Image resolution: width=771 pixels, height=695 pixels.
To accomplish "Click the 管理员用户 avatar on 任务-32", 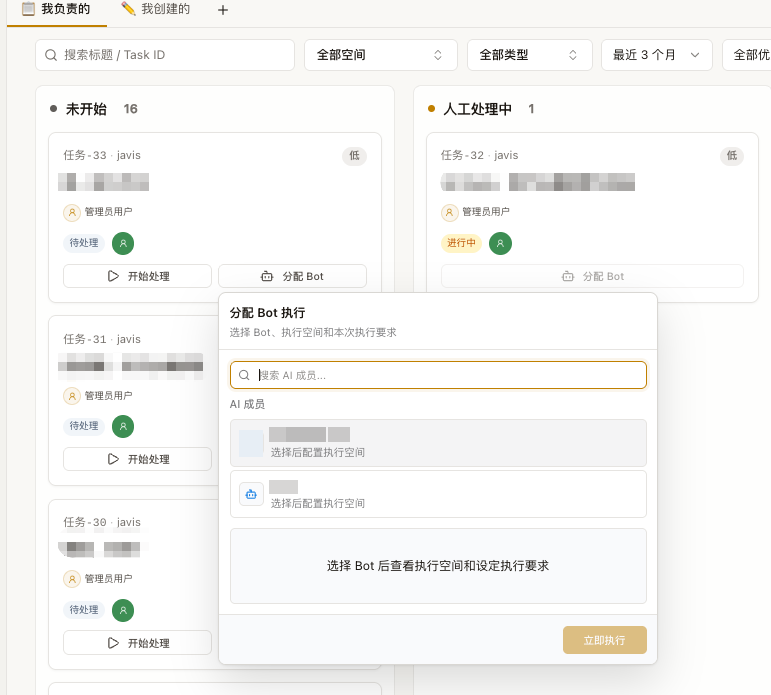I will click(449, 212).
